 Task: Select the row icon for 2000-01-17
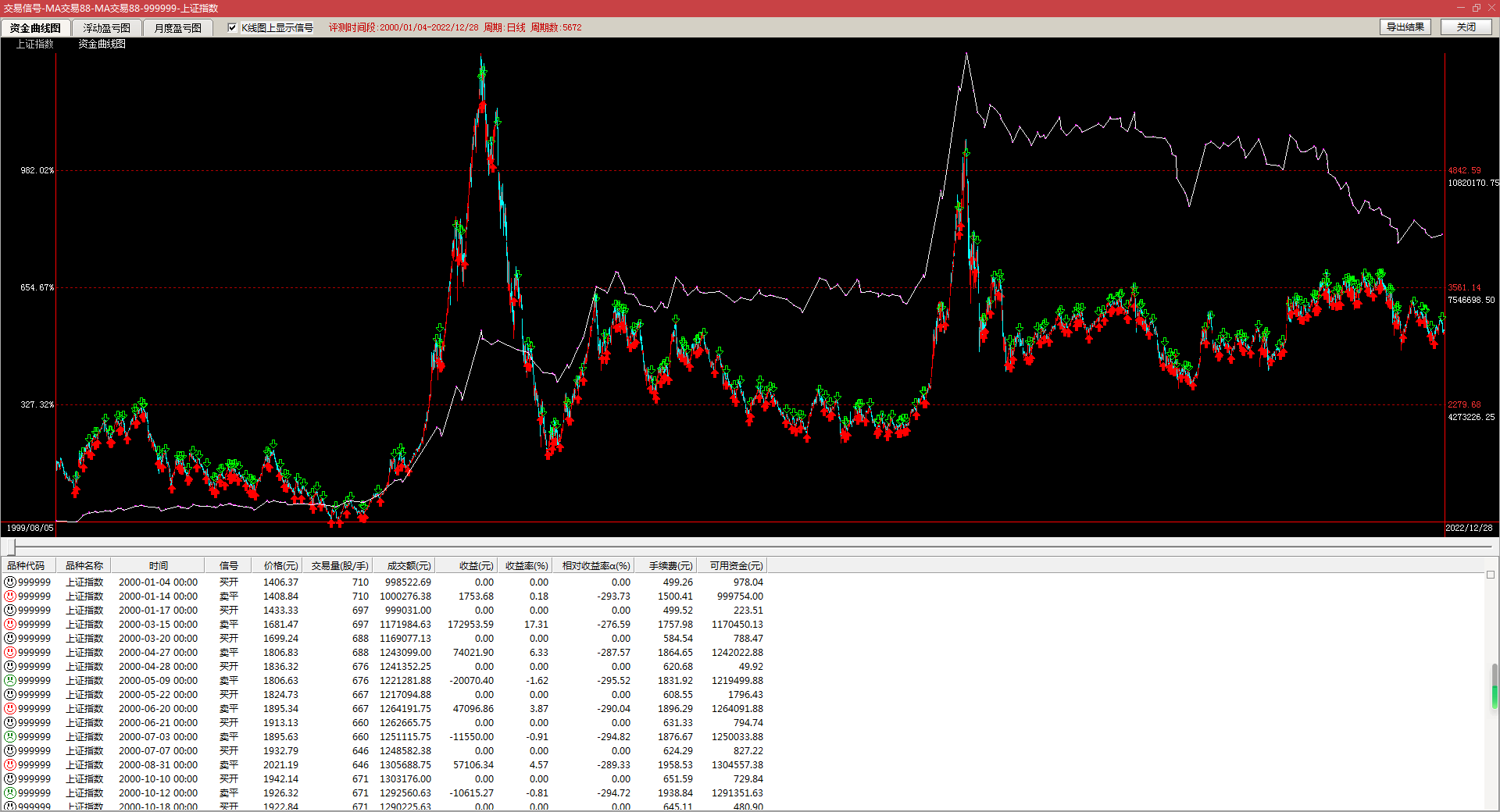coord(10,611)
